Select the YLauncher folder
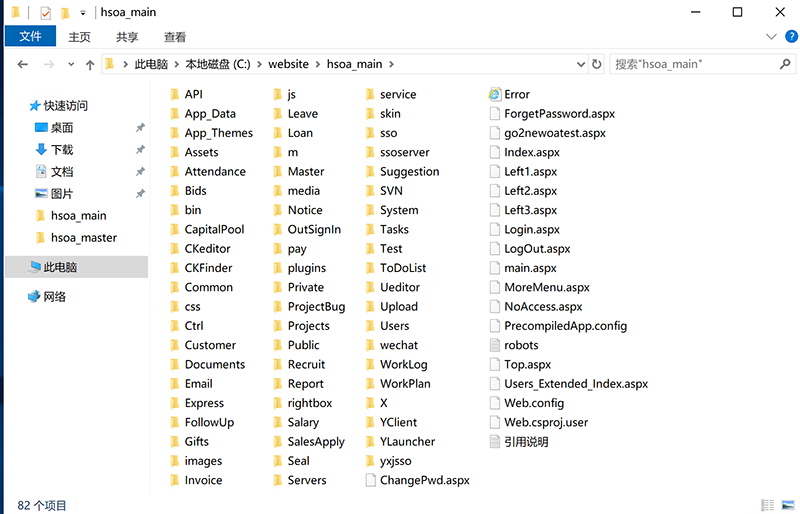This screenshot has width=800, height=514. 401,442
